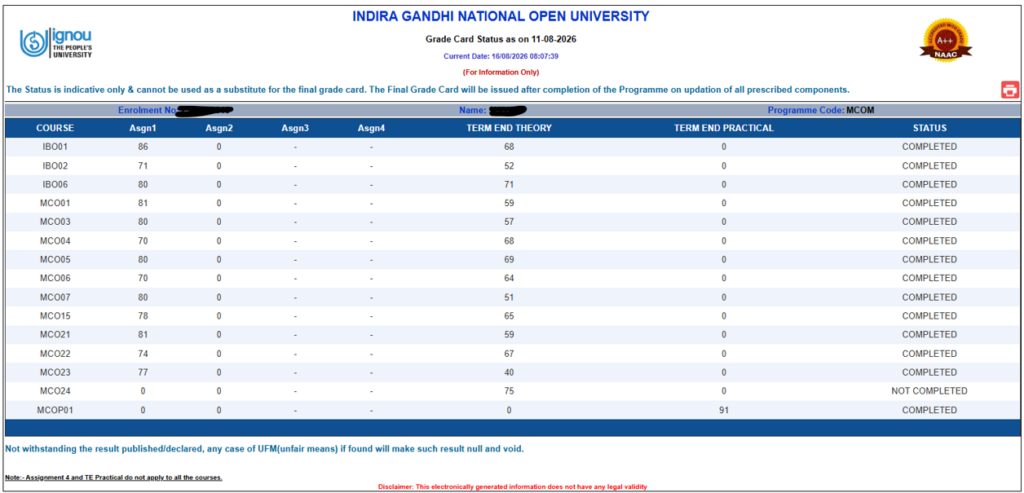Select the Asgn4 column header
This screenshot has width=1024, height=493.
371,128
